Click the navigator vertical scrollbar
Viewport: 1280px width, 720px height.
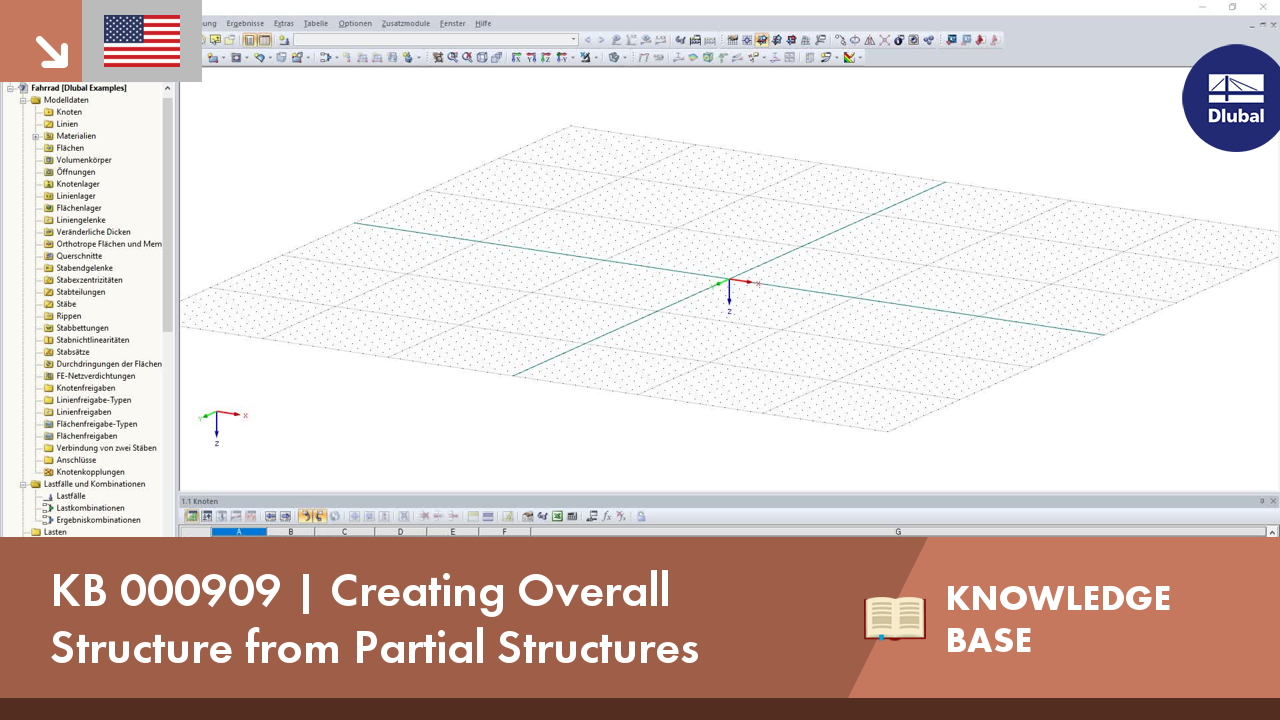coord(168,215)
